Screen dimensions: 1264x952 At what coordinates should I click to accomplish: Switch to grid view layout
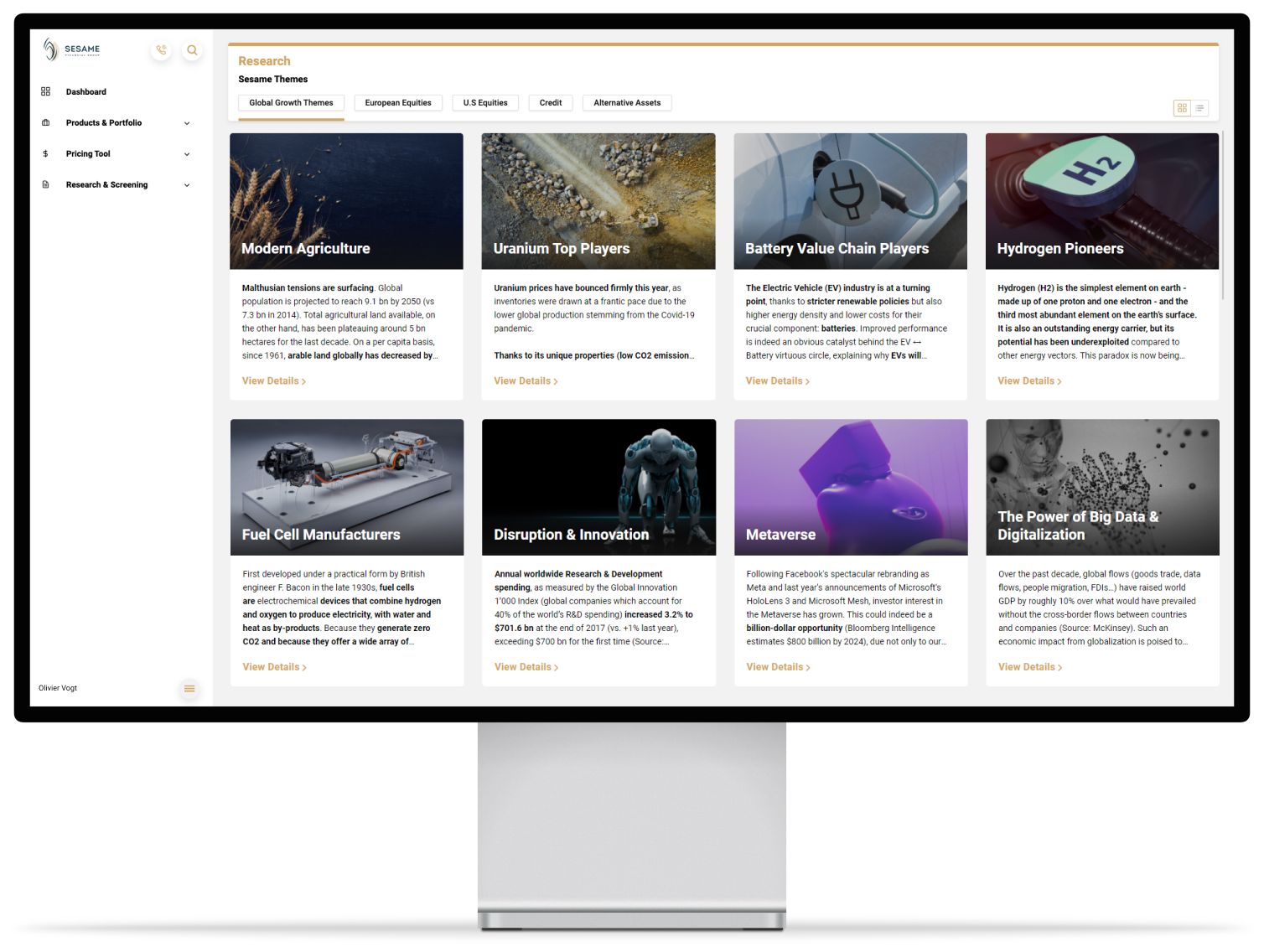click(1182, 108)
